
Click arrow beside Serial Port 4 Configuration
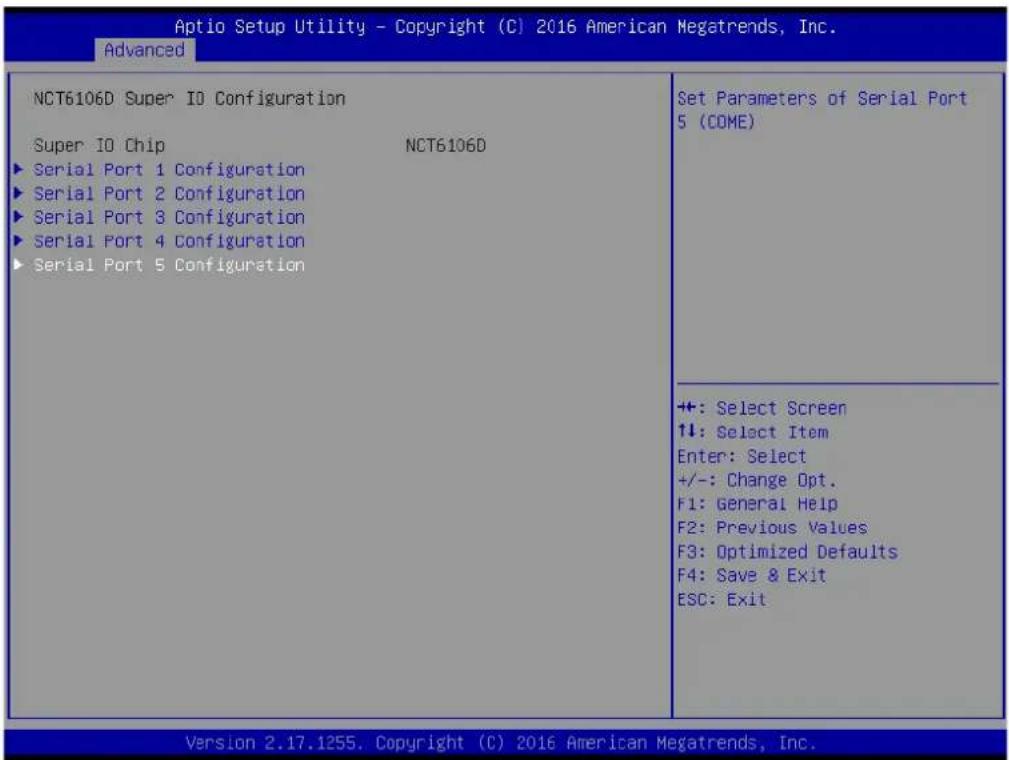point(19,241)
